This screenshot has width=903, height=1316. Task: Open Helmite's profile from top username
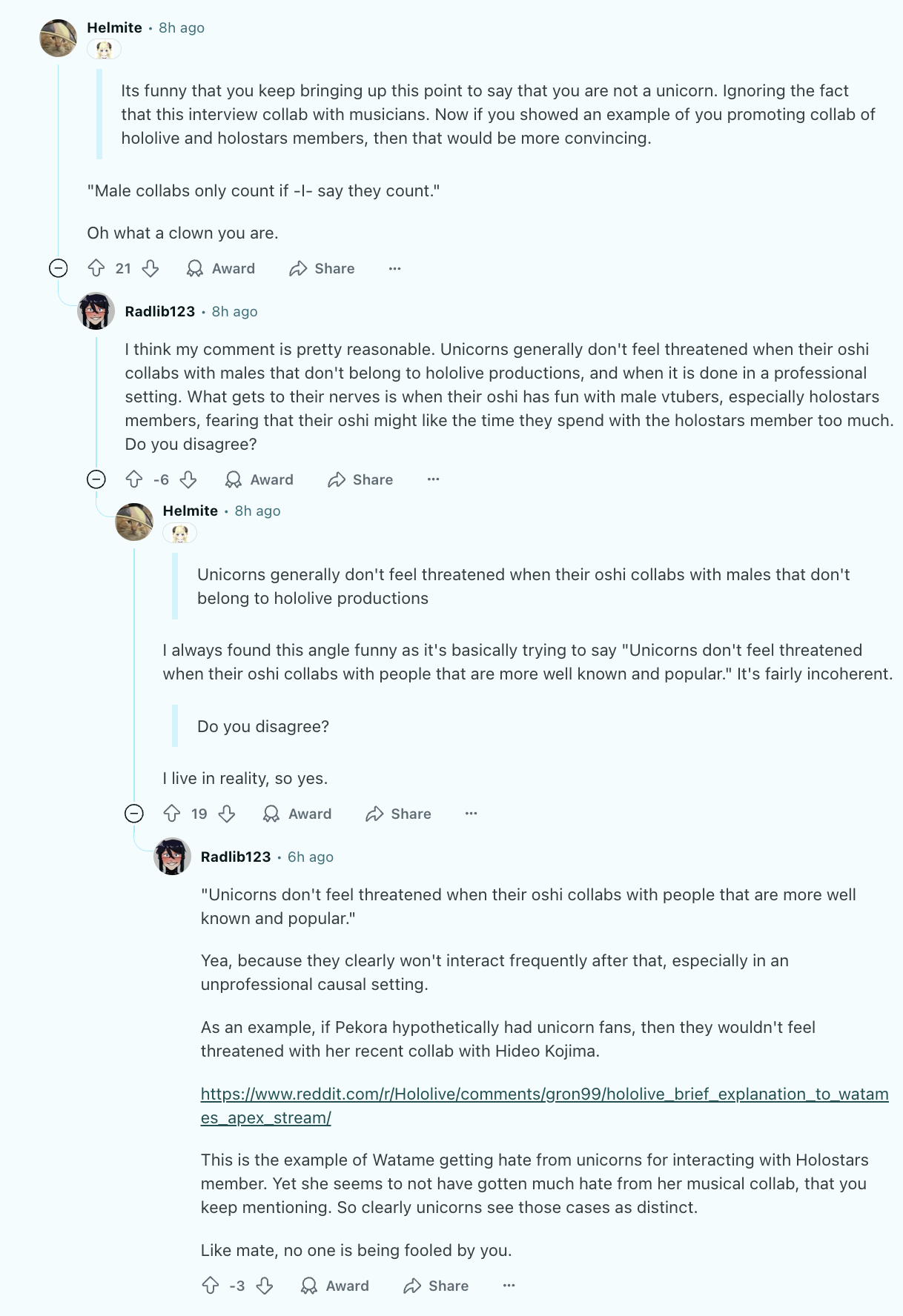[114, 27]
